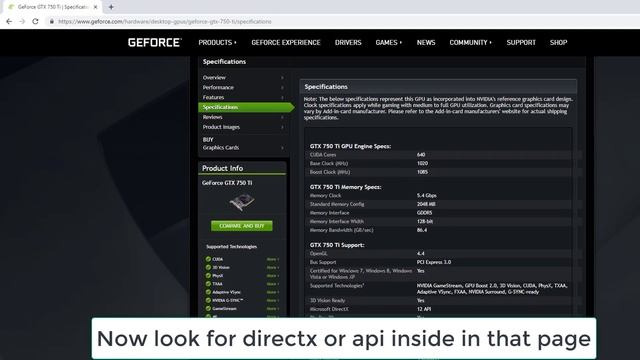Visit the Shop link

558,42
